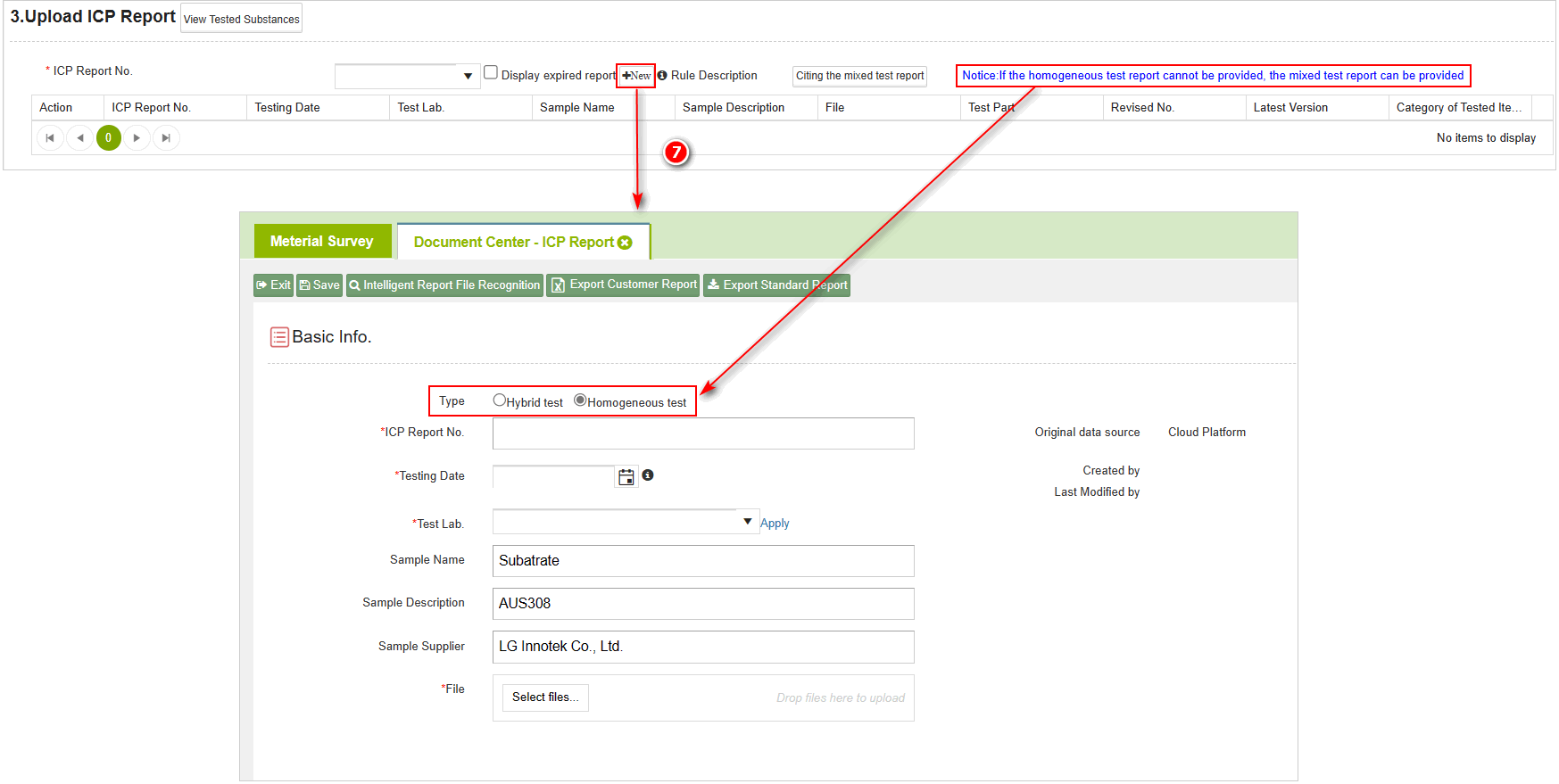The width and height of the screenshot is (1559, 784).
Task: Switch to the Meterial Survey tab
Action: pos(322,242)
